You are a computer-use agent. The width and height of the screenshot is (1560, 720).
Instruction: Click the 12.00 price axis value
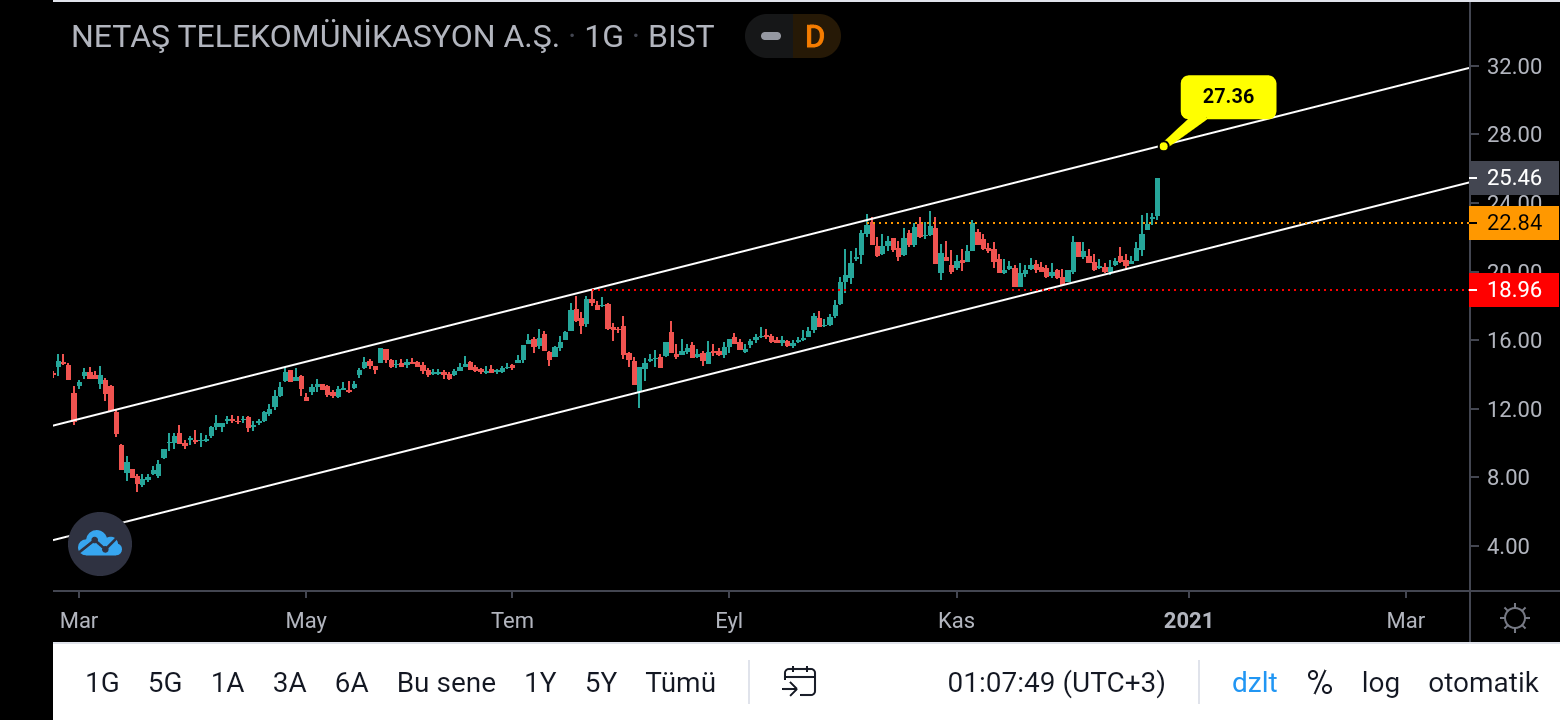point(1515,408)
